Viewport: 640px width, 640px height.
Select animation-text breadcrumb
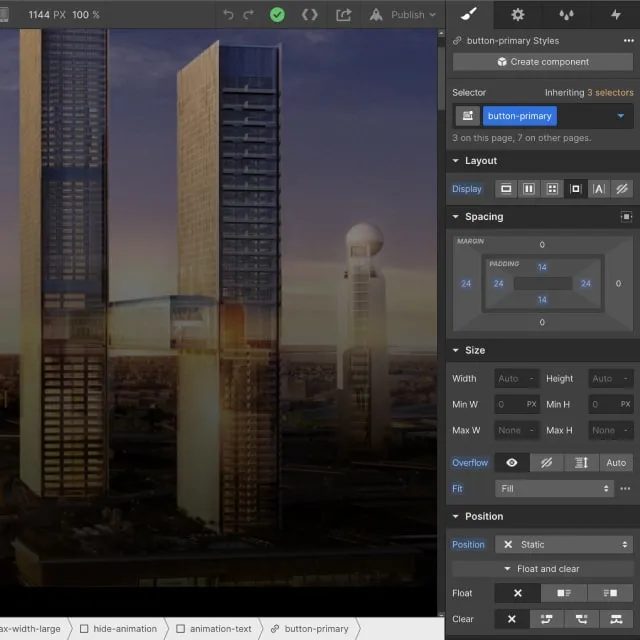tap(214, 629)
